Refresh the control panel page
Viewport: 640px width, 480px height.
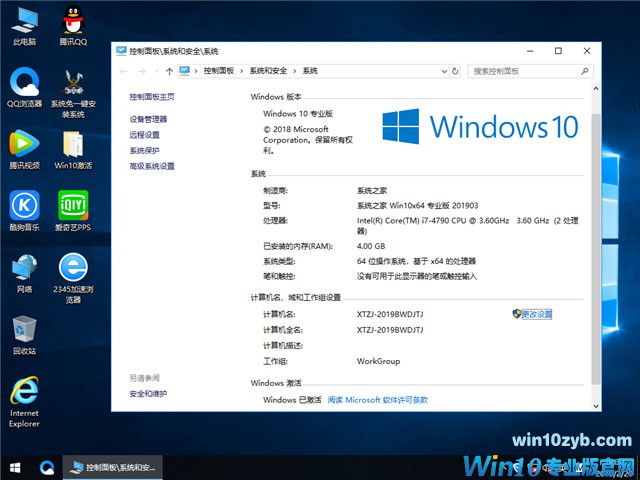455,71
